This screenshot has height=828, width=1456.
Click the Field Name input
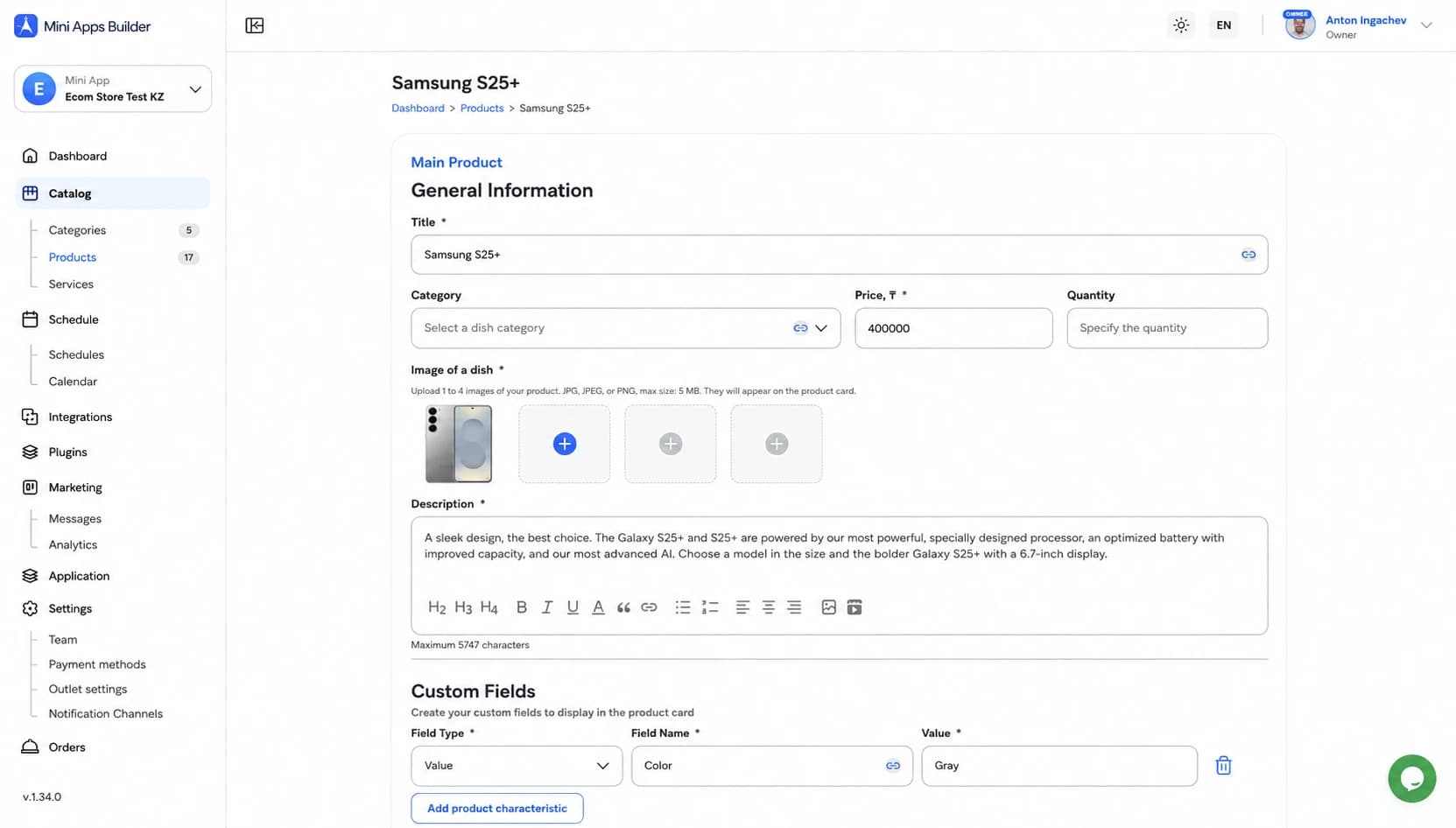(771, 766)
